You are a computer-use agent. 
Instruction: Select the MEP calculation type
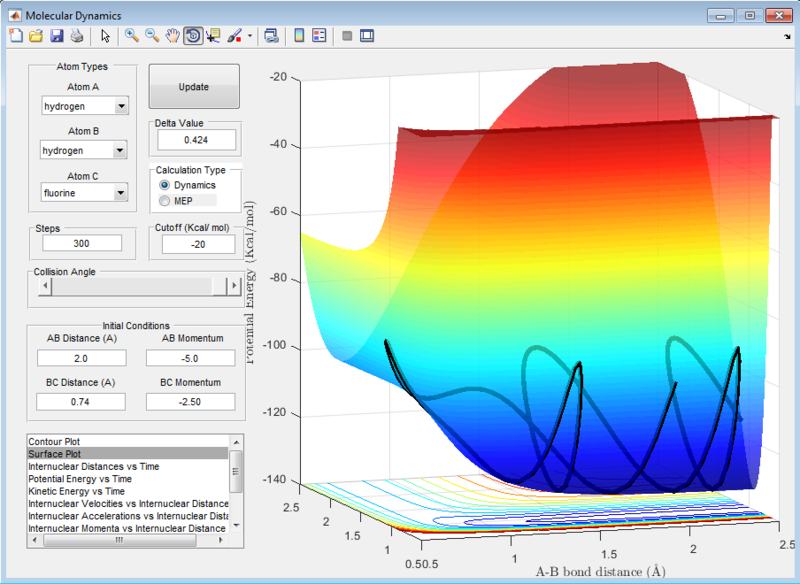coord(166,201)
